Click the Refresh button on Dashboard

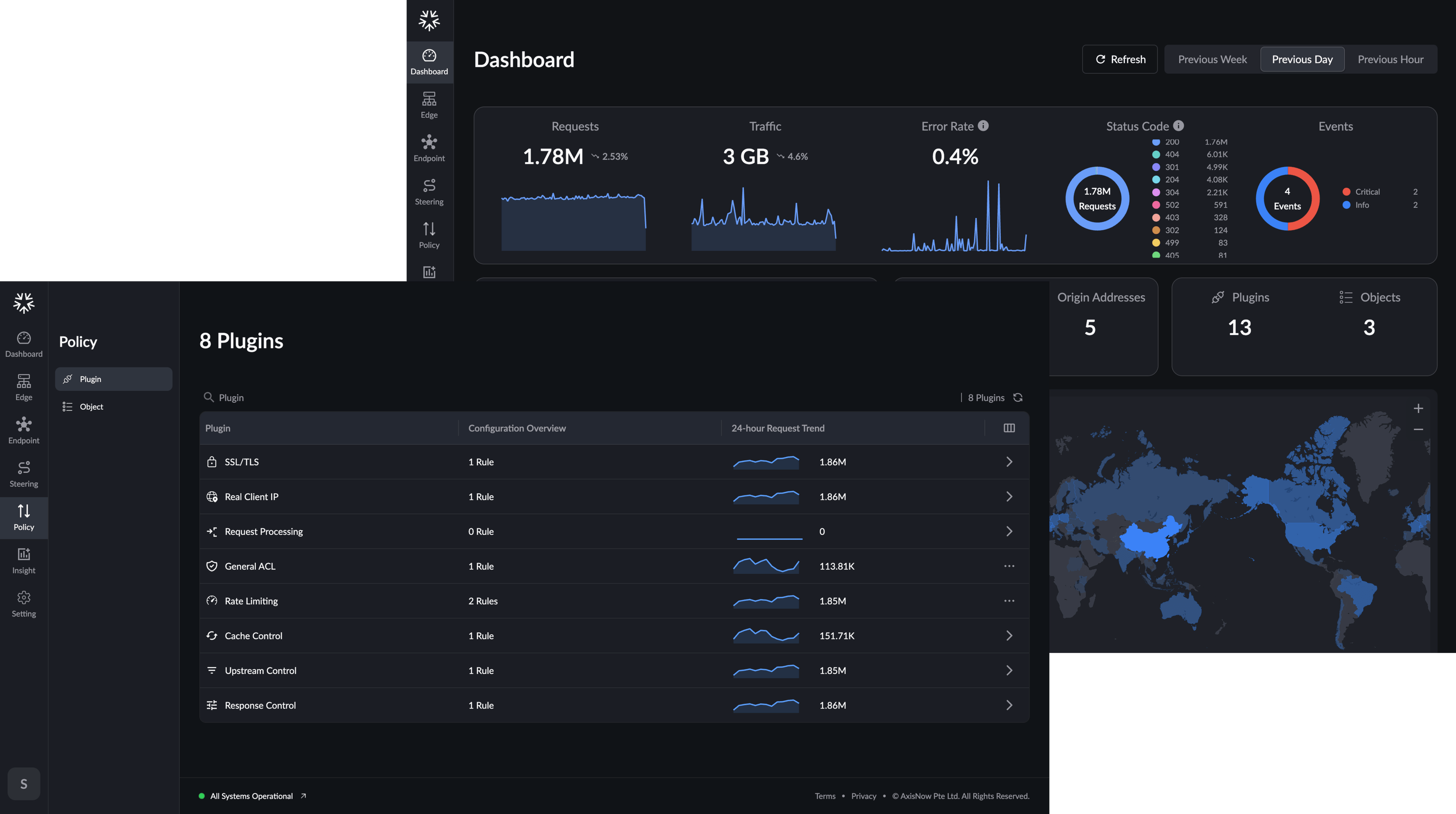click(1120, 59)
